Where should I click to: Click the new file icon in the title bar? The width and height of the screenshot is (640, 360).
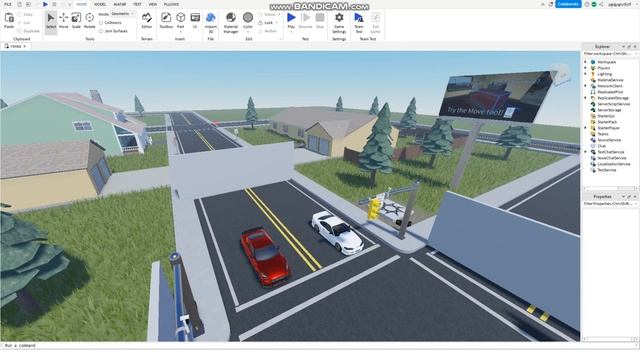pos(20,4)
